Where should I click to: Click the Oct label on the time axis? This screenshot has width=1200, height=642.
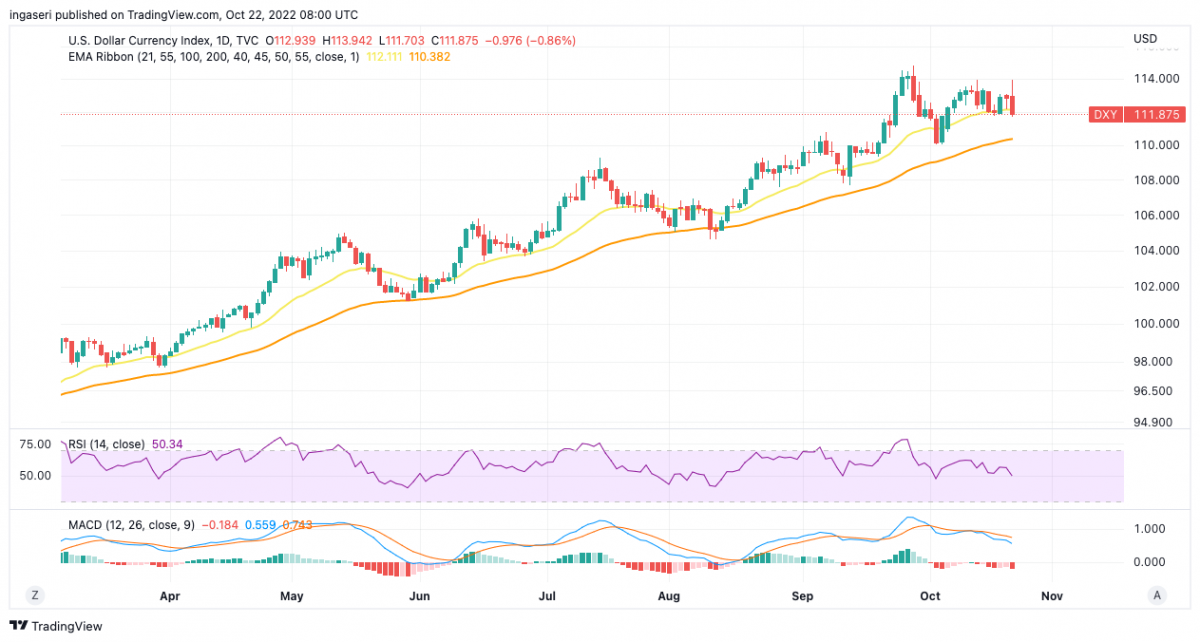pos(930,595)
